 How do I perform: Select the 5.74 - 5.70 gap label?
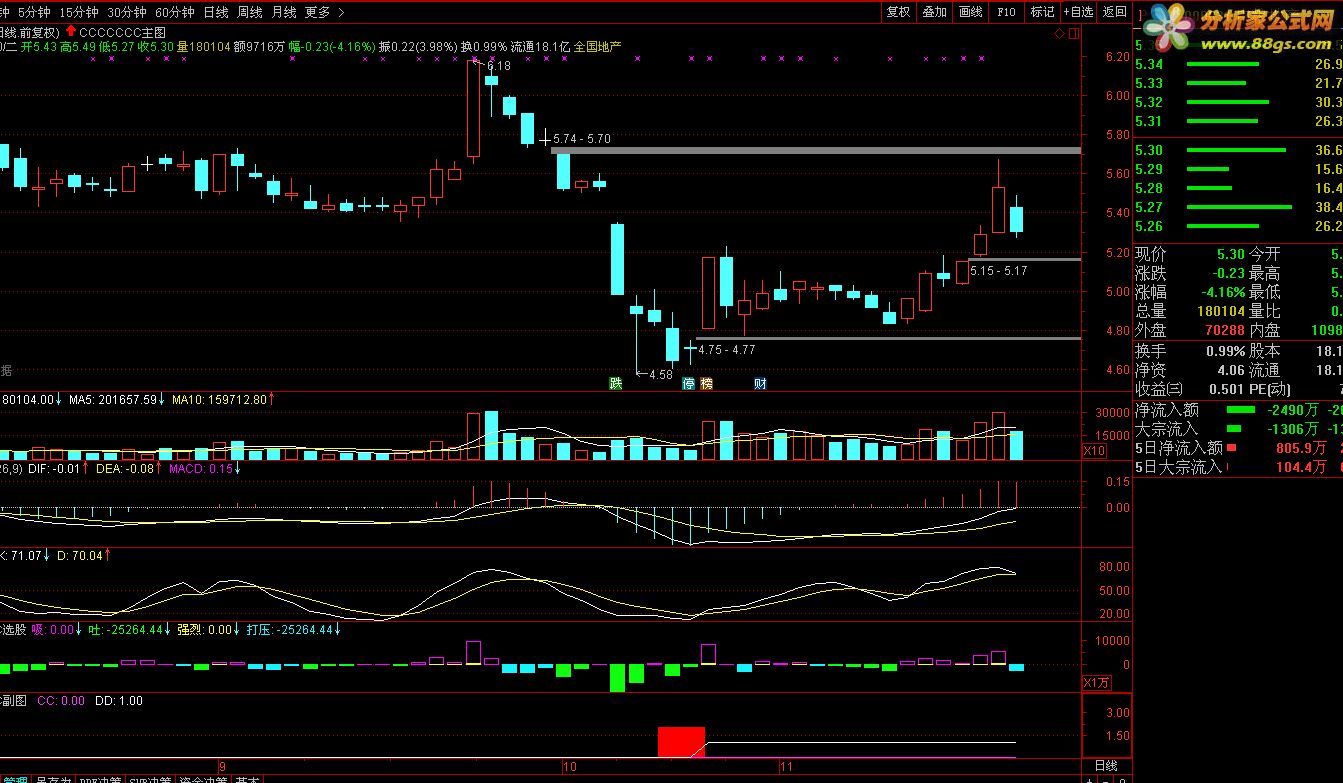581,139
